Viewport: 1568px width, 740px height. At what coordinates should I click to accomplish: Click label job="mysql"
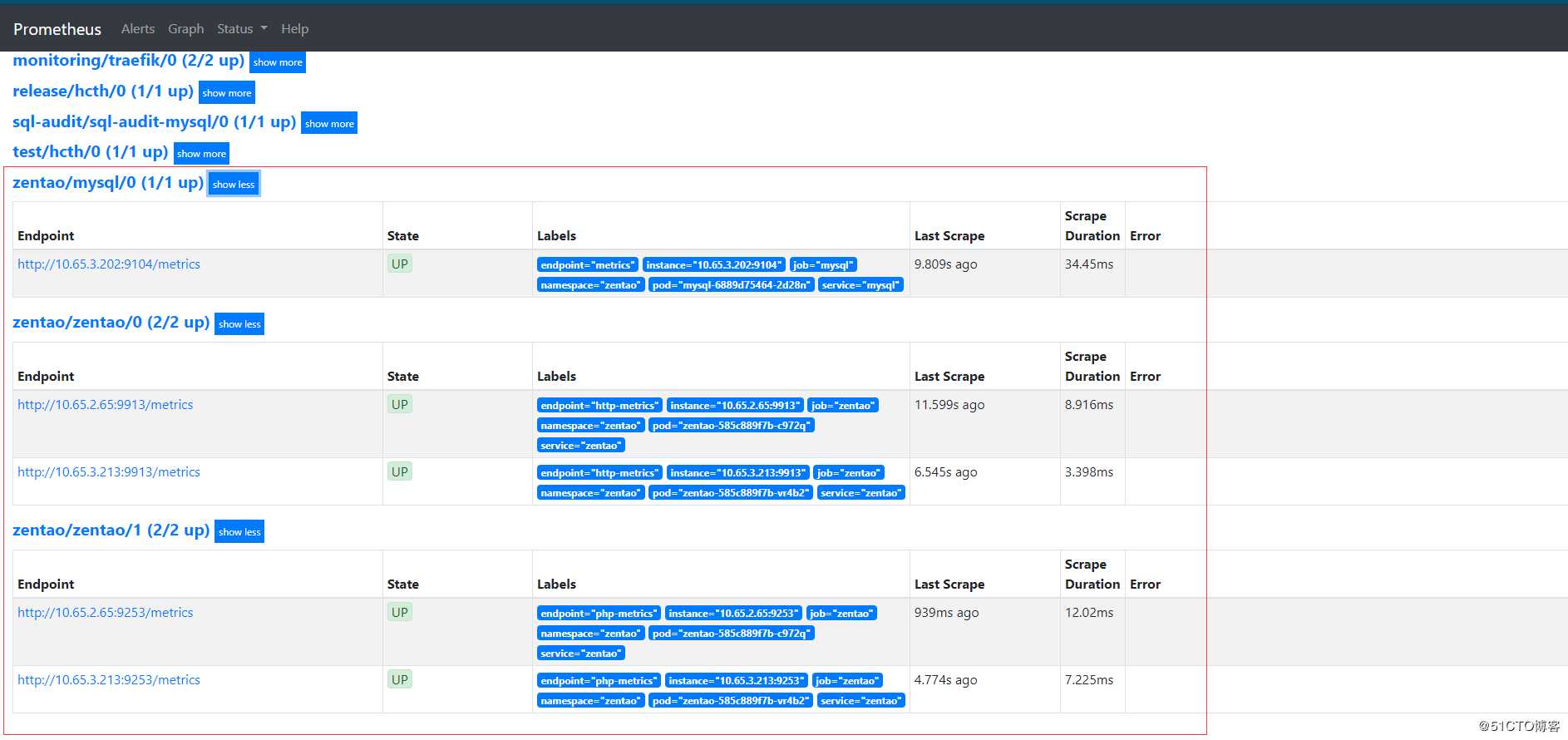click(823, 265)
